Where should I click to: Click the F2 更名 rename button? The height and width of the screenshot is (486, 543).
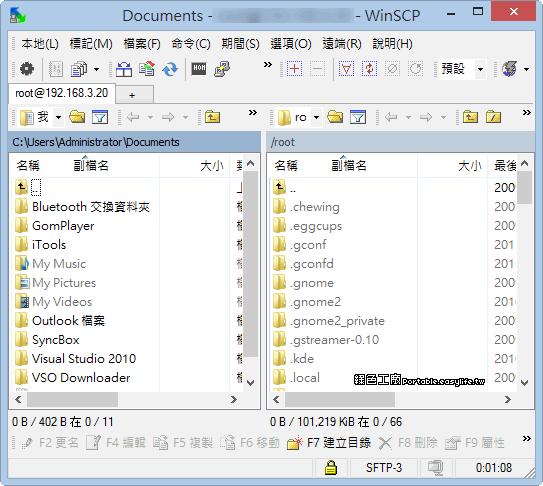pos(50,443)
